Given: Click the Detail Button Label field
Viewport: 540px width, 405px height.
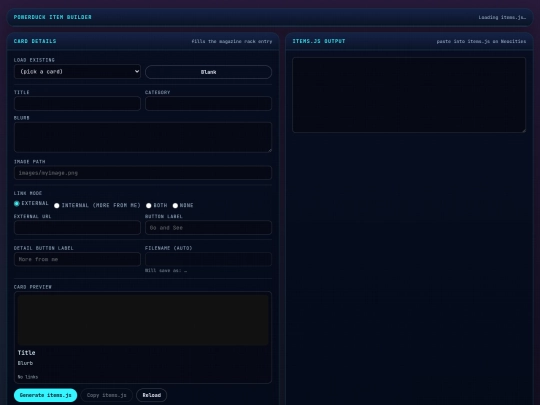Looking at the screenshot, I should (77, 259).
